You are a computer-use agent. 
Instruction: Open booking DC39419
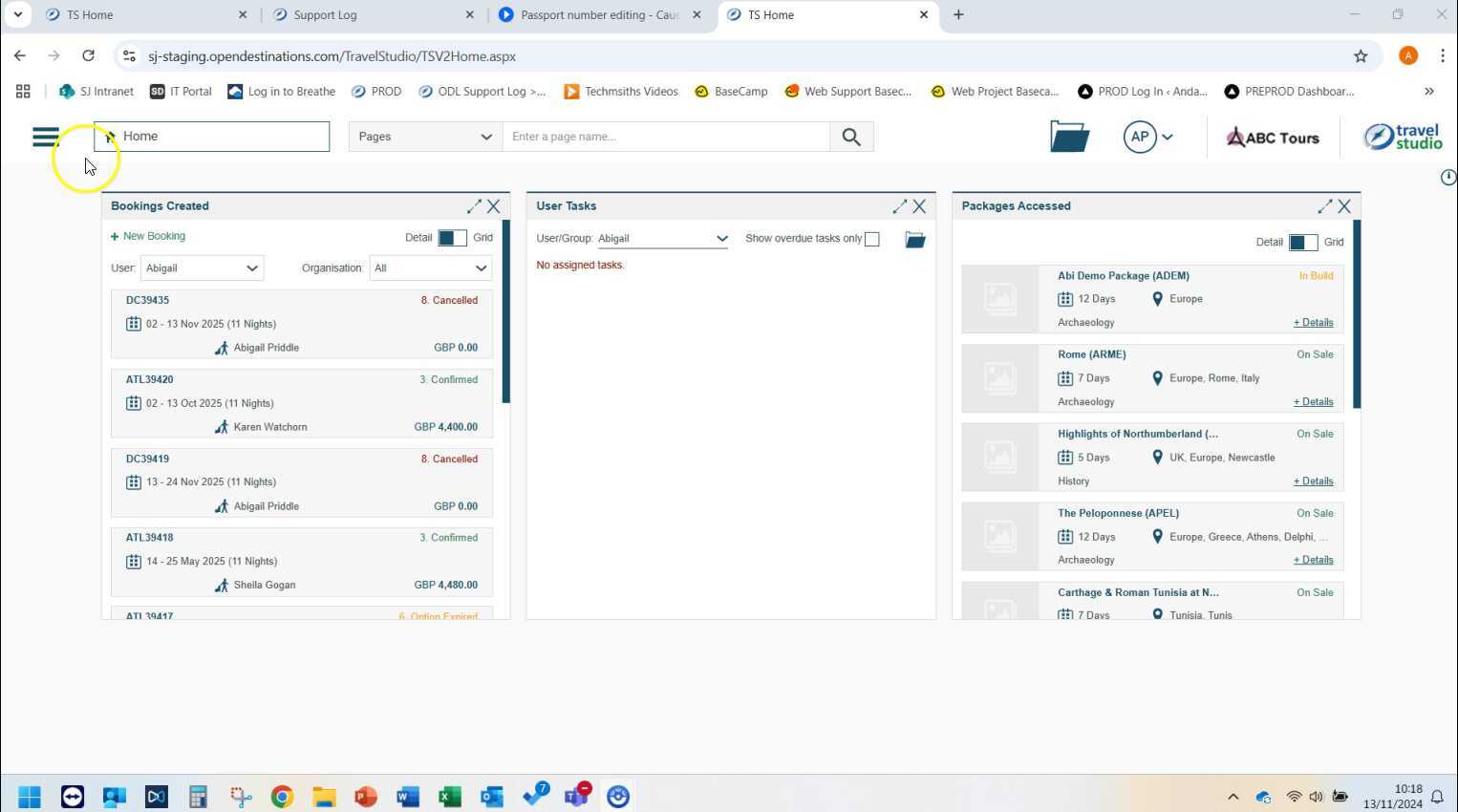click(x=147, y=459)
